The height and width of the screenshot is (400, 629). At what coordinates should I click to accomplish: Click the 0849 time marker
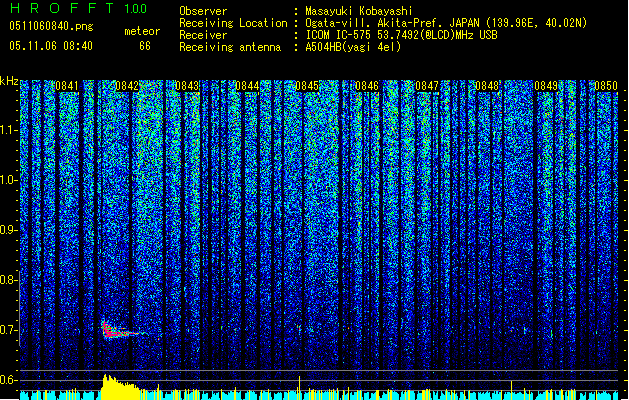coord(546,86)
